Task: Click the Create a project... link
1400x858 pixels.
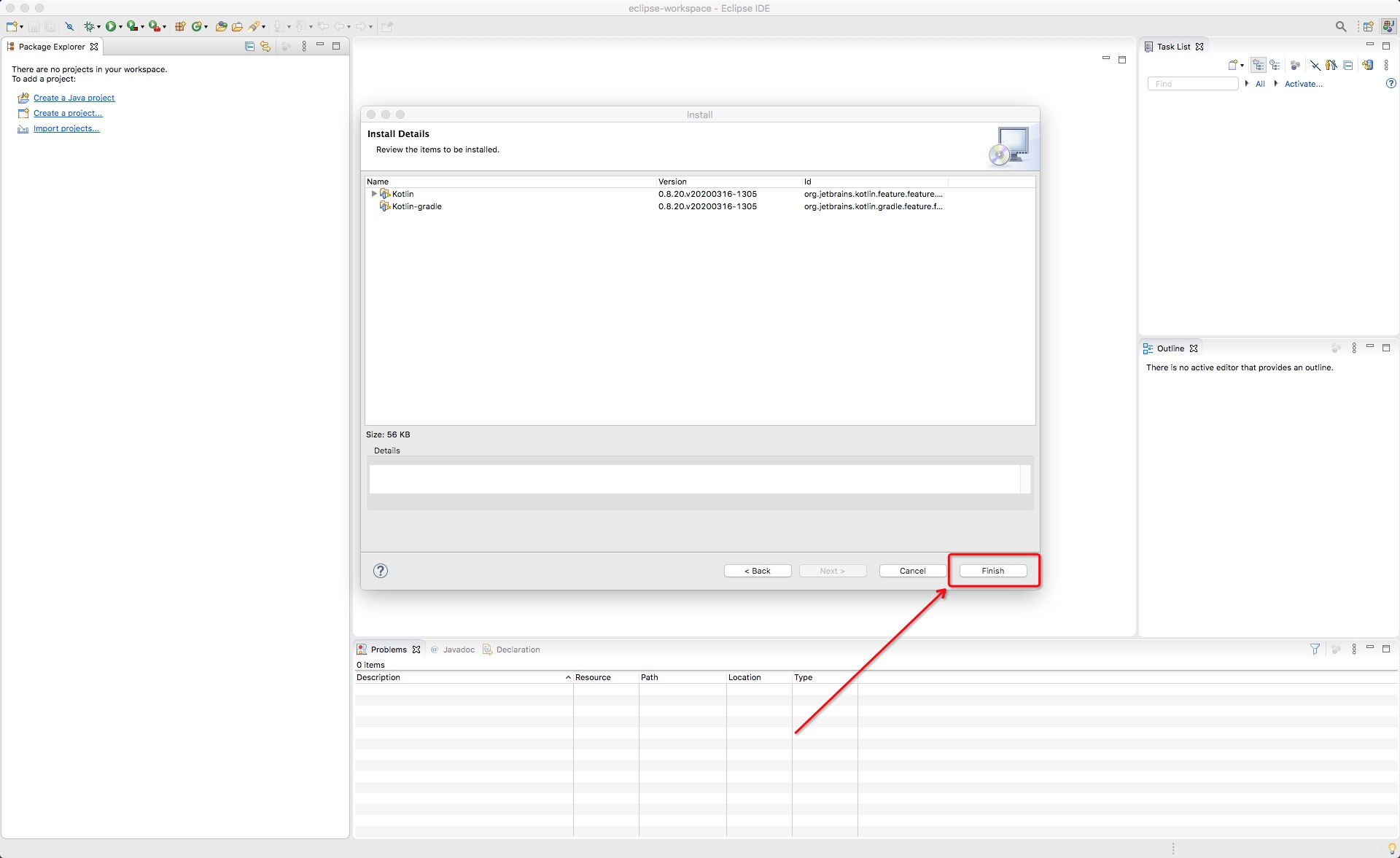Action: tap(68, 113)
